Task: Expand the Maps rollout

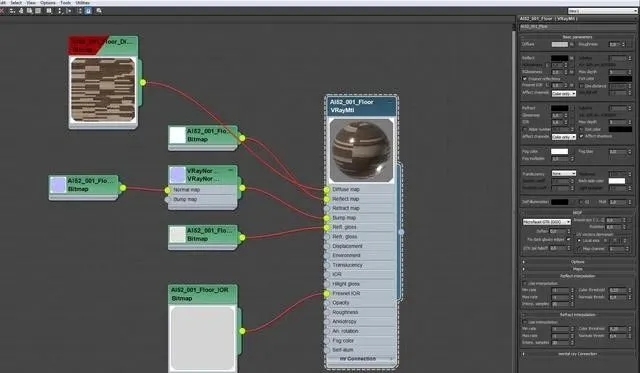Action: point(577,269)
